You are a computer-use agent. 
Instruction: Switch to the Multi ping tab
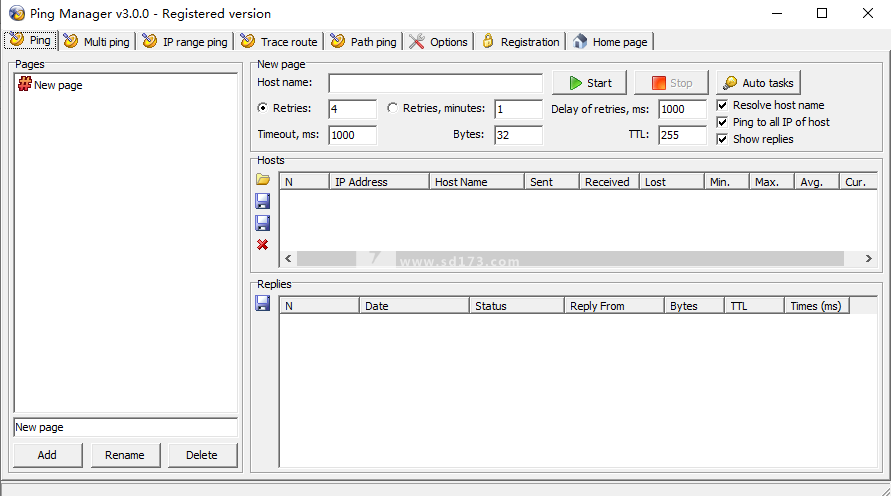click(x=97, y=42)
